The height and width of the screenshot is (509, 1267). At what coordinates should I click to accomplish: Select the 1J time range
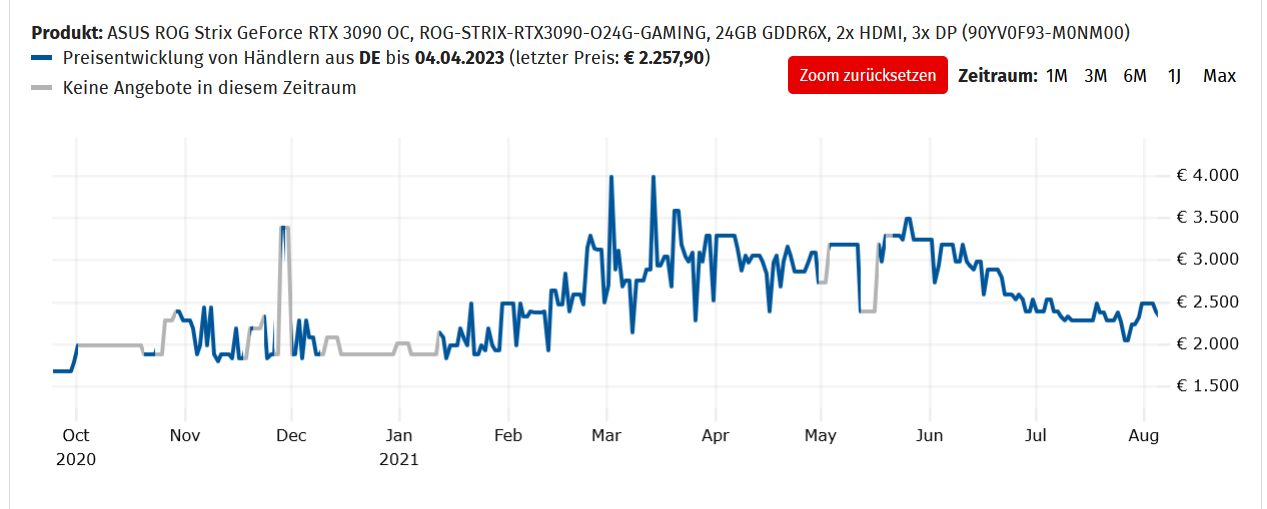[x=1174, y=76]
